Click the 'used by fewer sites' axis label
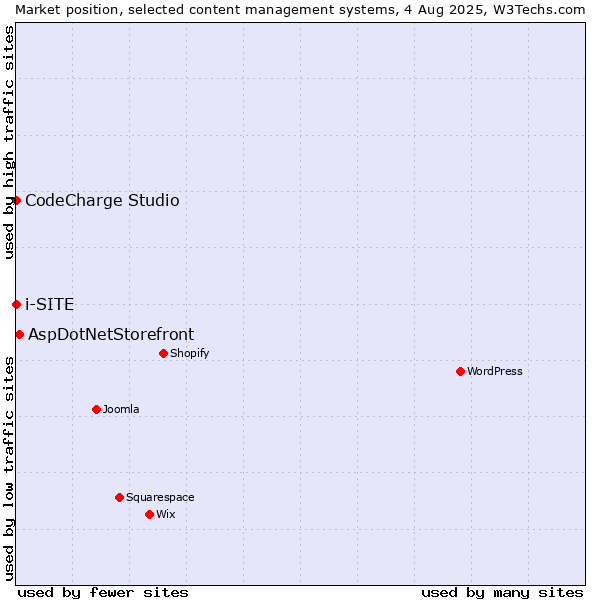 click(103, 593)
